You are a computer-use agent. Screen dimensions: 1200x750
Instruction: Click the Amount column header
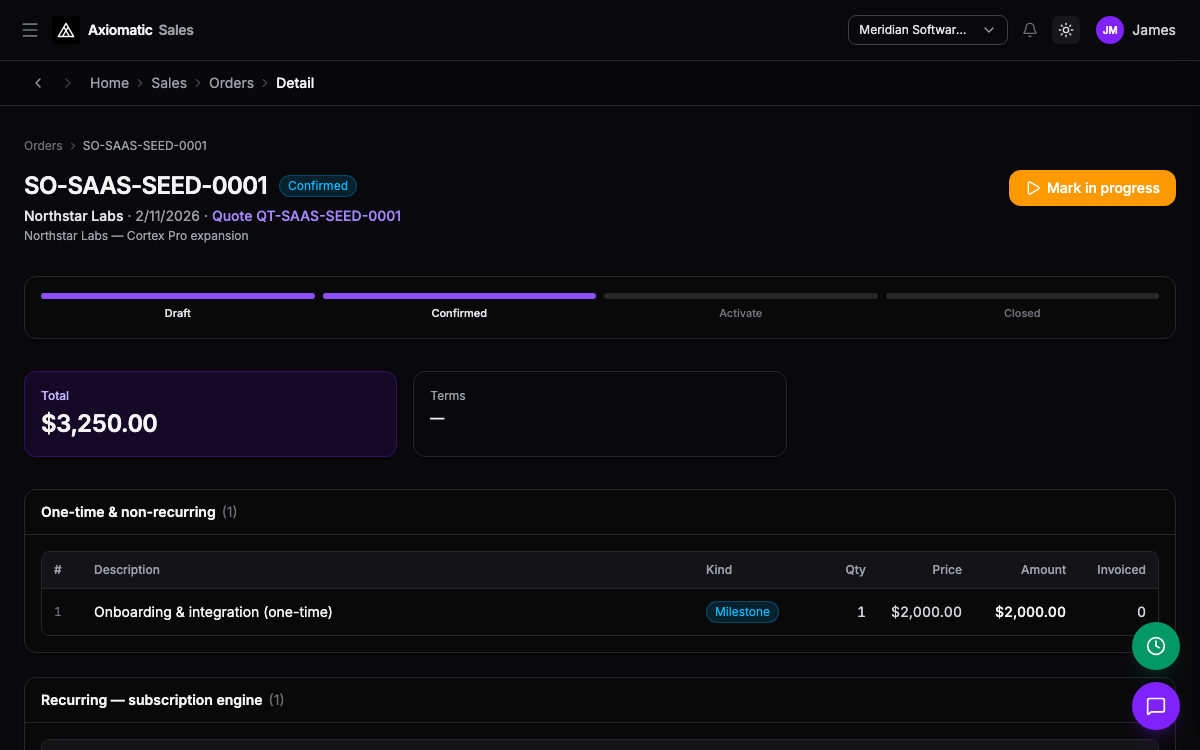[1043, 570]
